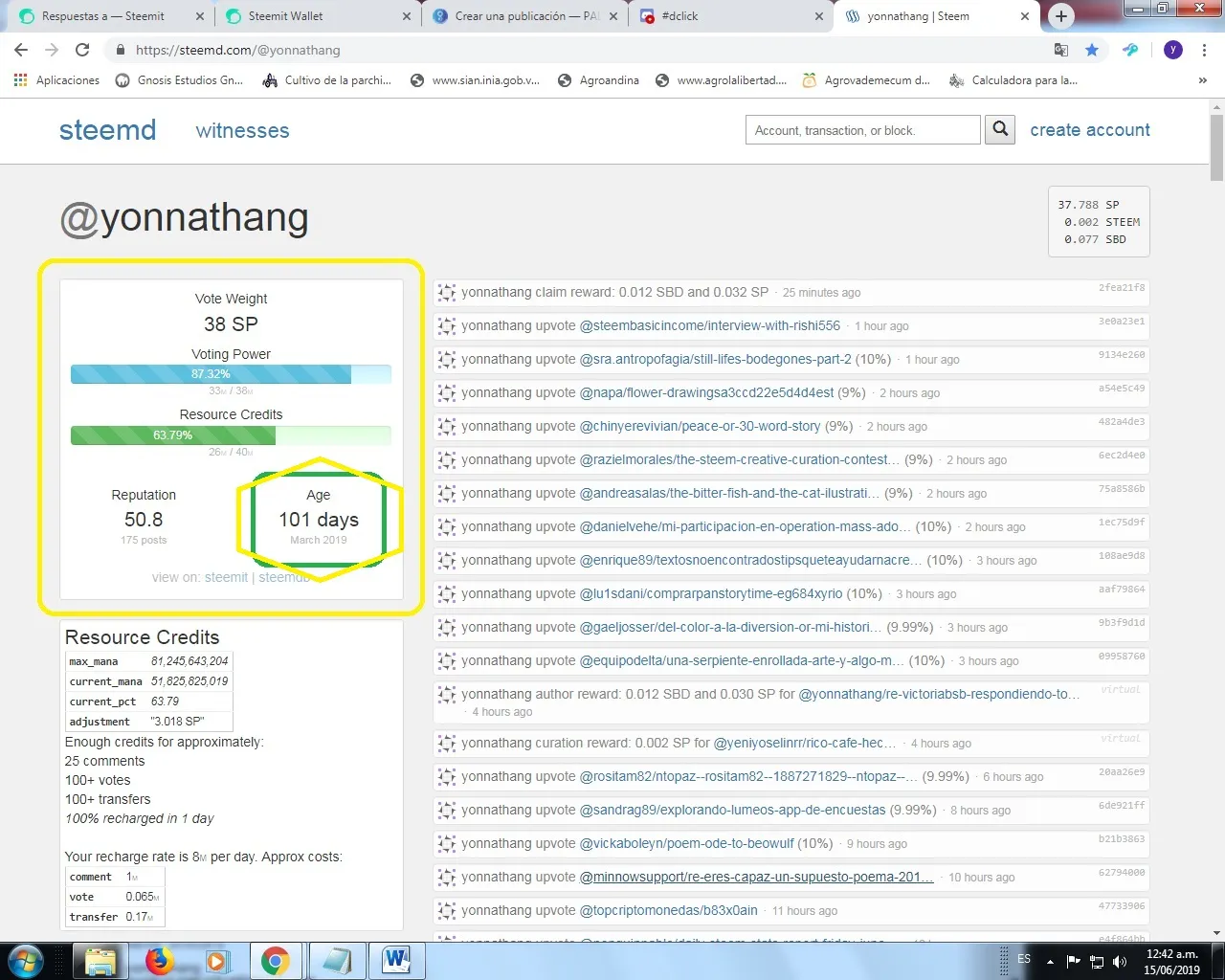Show more bookmarks chevron

coord(1202,80)
